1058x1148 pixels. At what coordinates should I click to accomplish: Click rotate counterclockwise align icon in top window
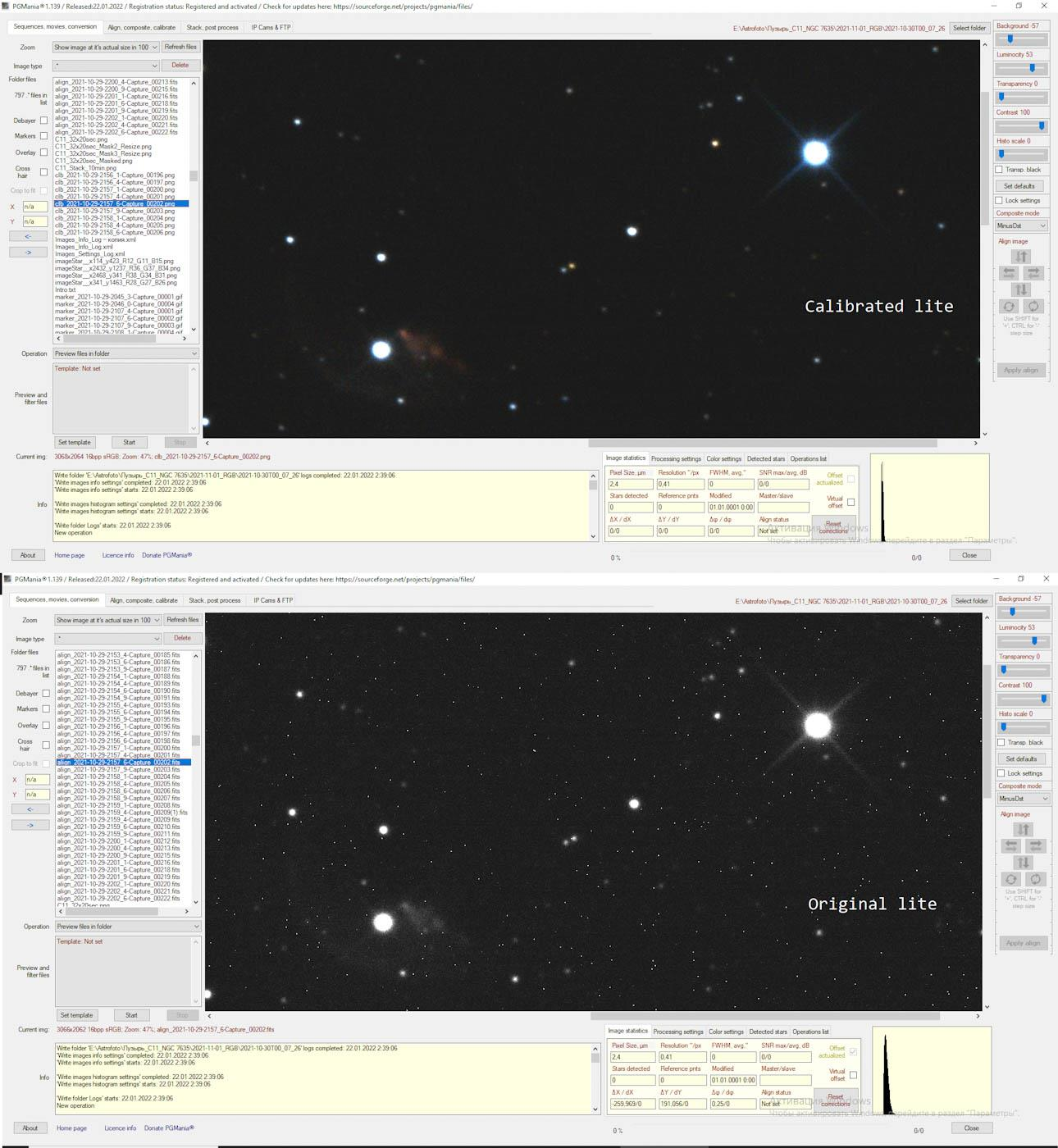[1009, 307]
